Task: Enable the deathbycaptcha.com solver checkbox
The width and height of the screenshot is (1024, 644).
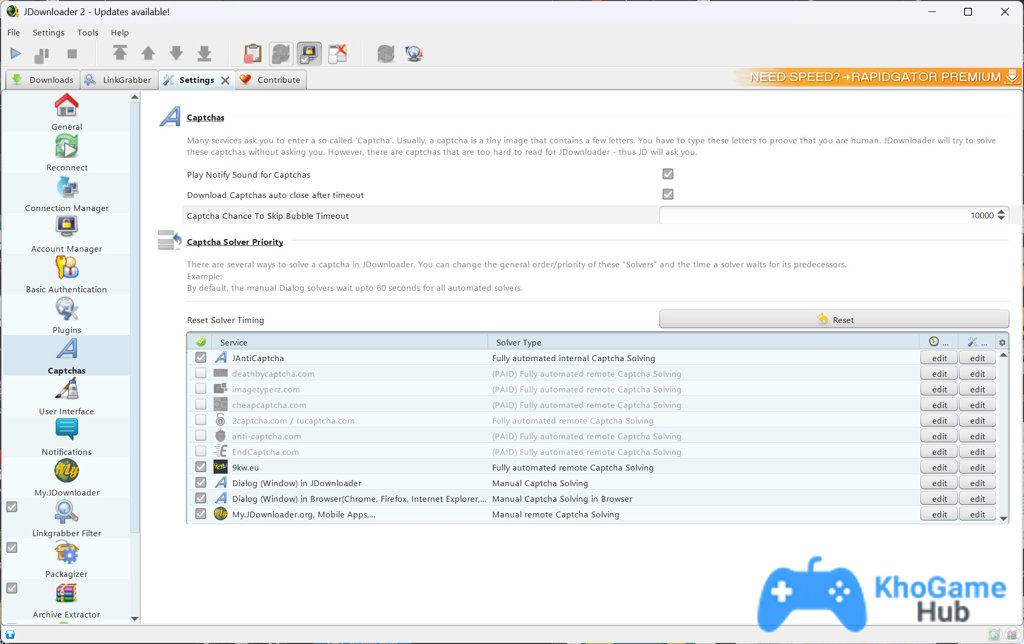Action: (200, 373)
